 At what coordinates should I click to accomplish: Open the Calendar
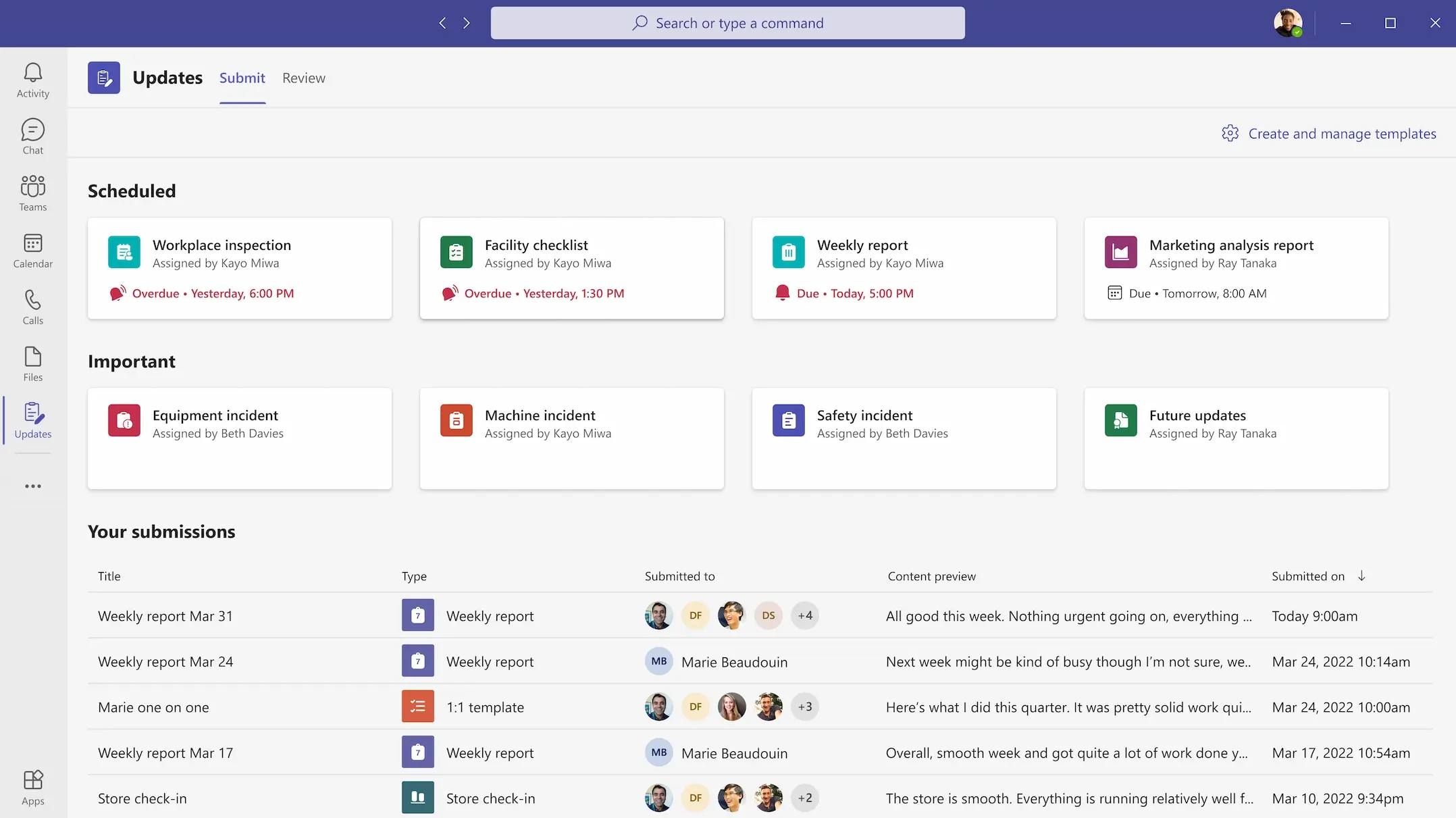tap(32, 250)
